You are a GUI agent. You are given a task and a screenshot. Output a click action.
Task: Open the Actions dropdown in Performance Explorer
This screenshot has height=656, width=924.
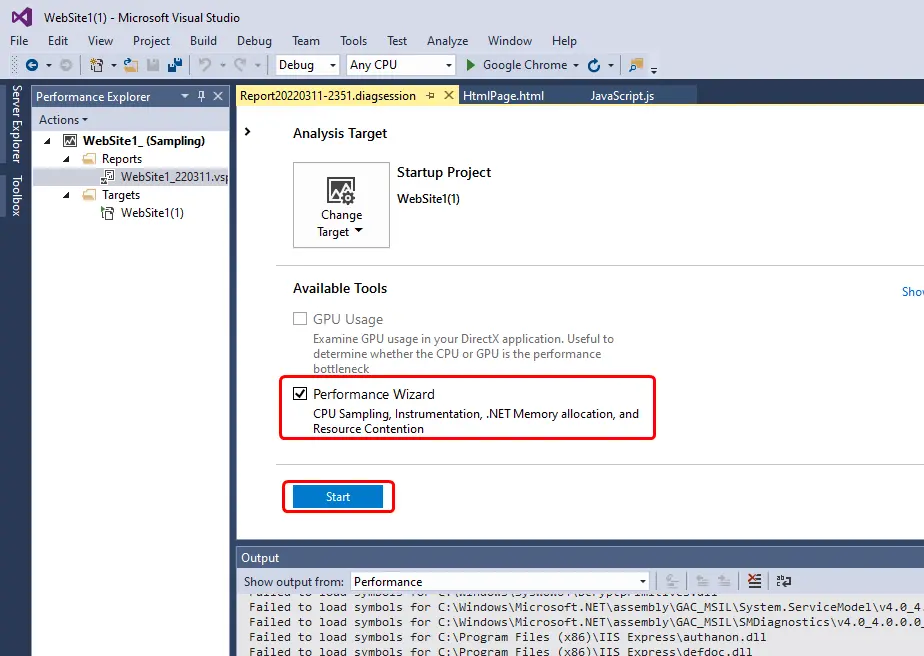63,120
